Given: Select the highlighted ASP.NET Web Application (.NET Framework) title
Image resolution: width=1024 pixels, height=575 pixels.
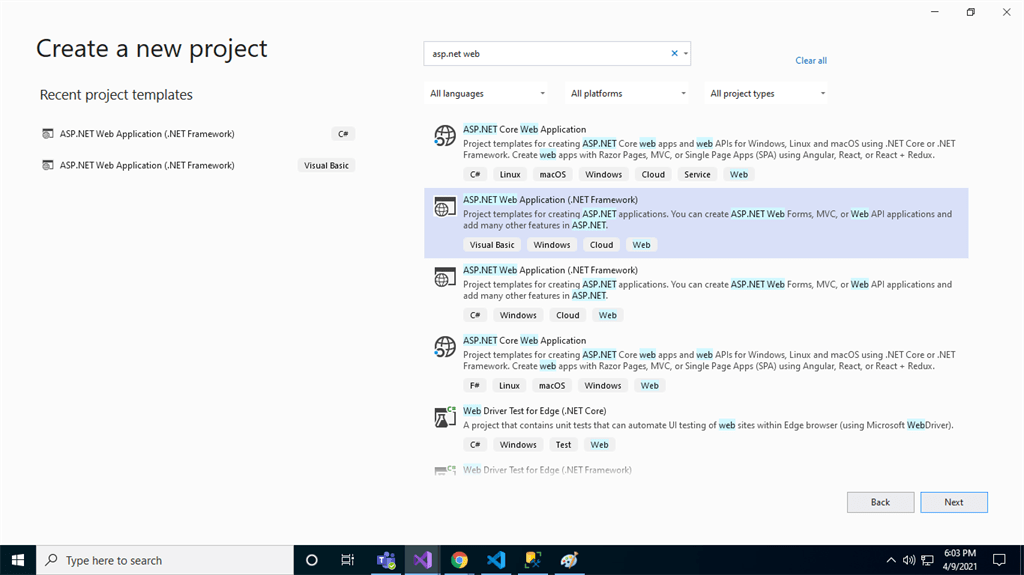Looking at the screenshot, I should point(551,200).
